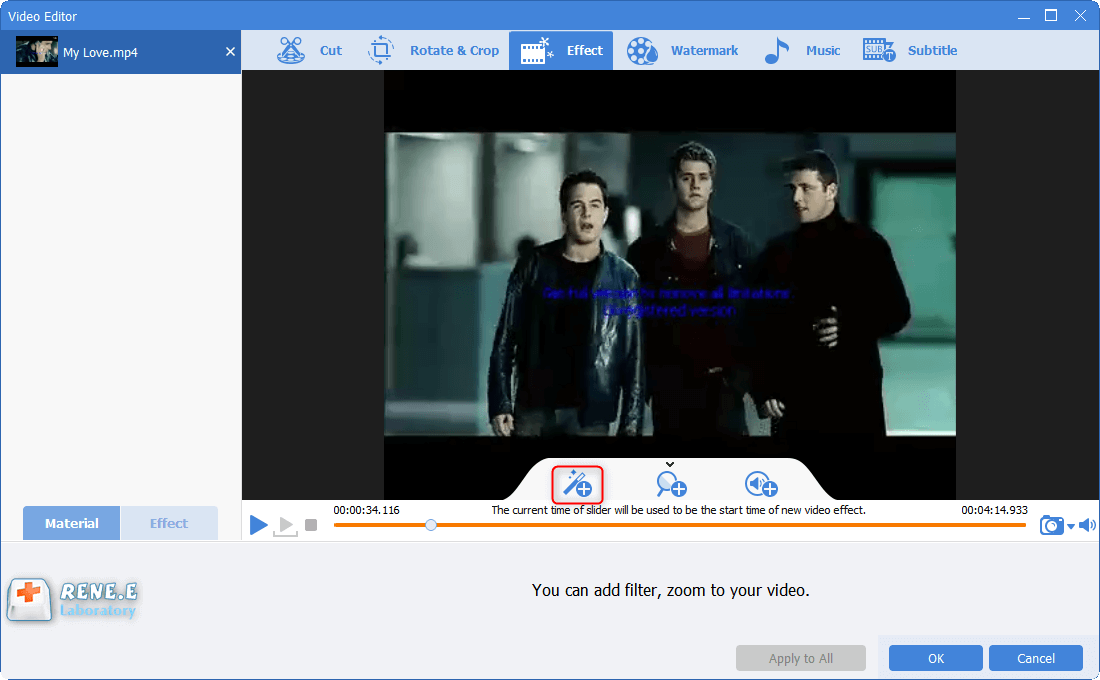Image resolution: width=1100 pixels, height=680 pixels.
Task: Maximize the Video Editor window
Action: pos(1051,15)
